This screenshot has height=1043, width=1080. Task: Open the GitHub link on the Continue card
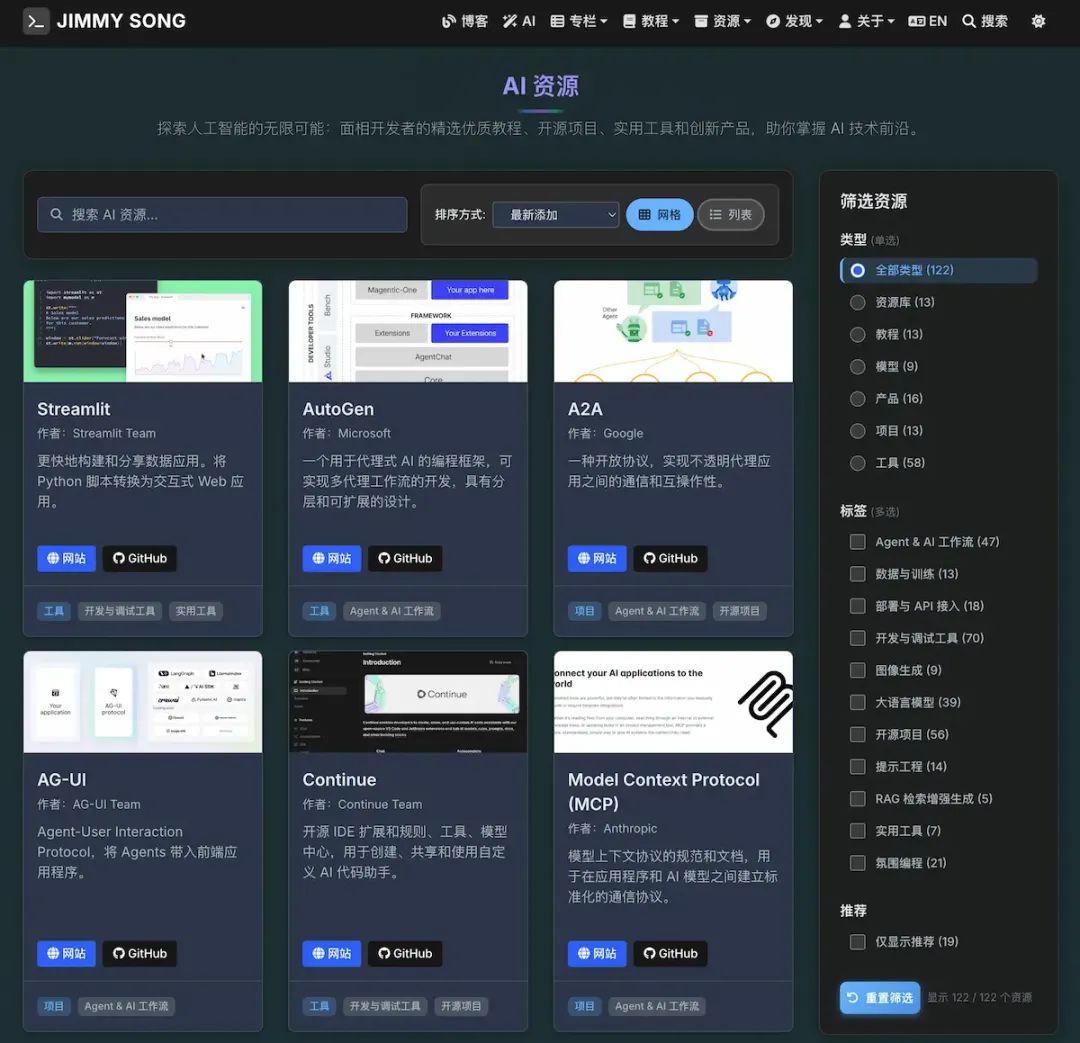click(405, 953)
